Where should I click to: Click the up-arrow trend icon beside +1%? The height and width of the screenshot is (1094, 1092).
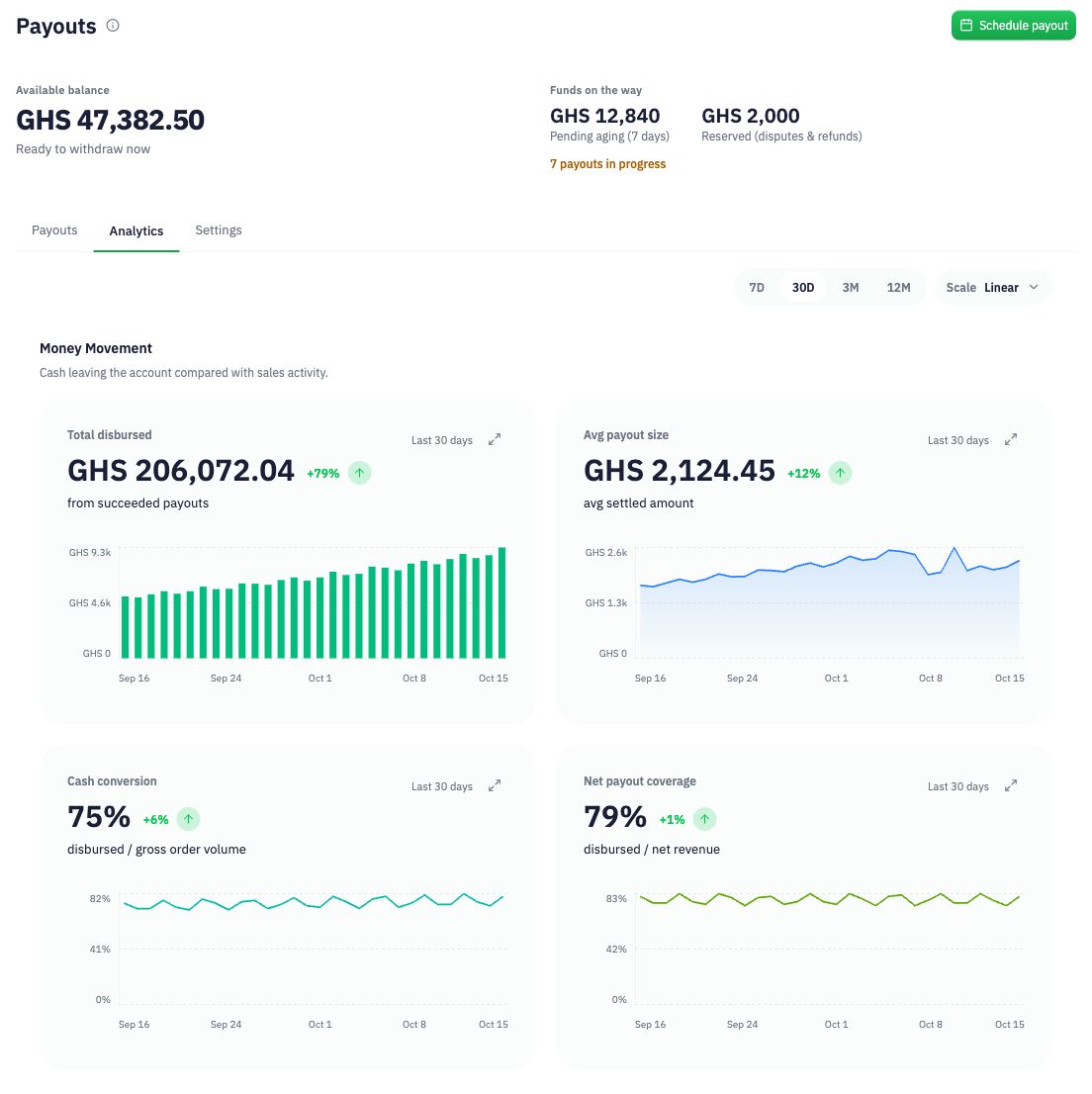point(704,819)
